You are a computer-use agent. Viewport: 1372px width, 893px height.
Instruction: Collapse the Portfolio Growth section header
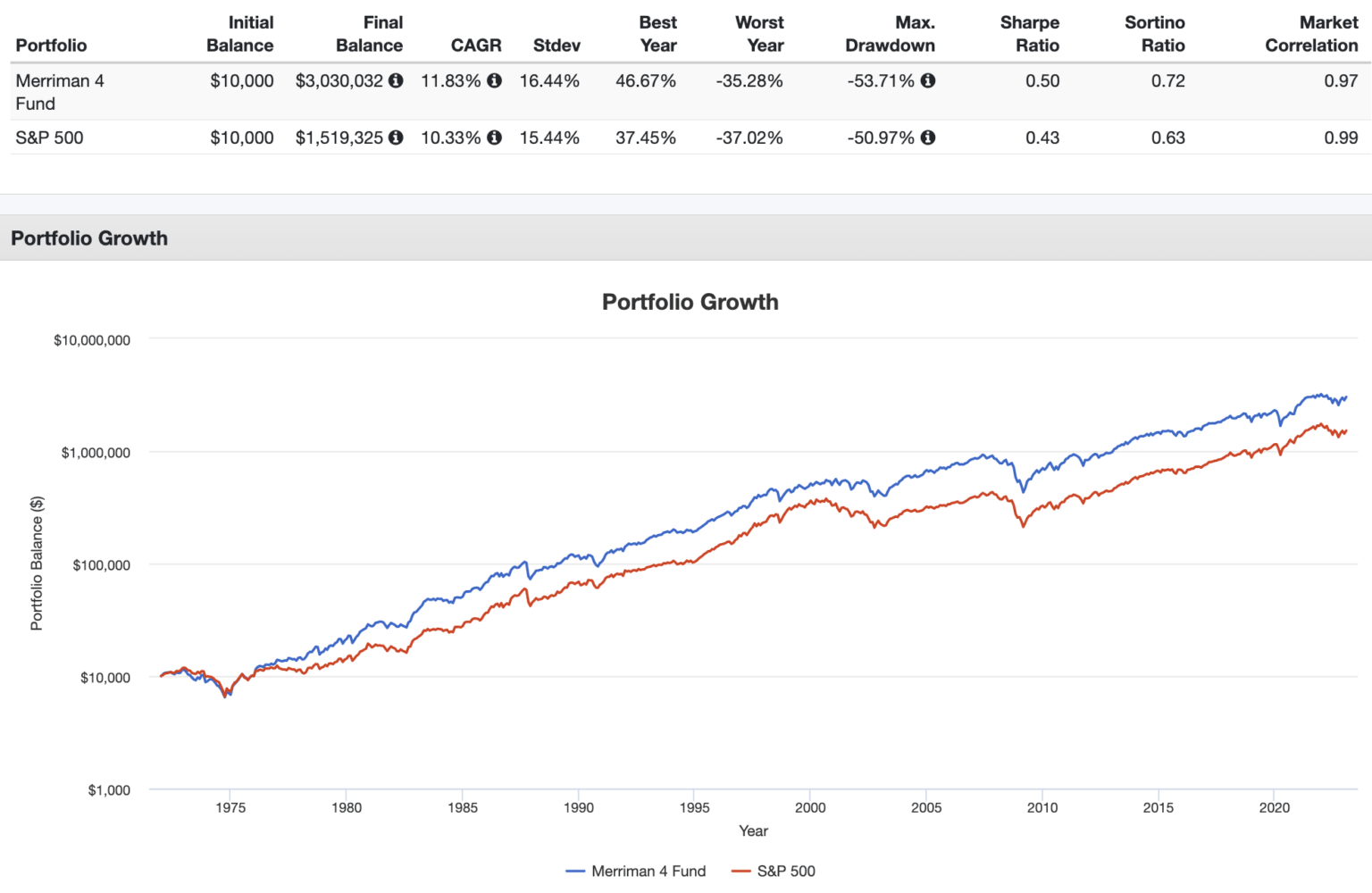tap(89, 238)
